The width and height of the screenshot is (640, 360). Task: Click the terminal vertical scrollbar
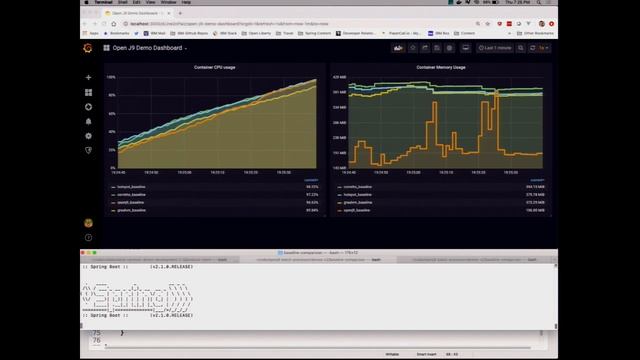[x=556, y=296]
